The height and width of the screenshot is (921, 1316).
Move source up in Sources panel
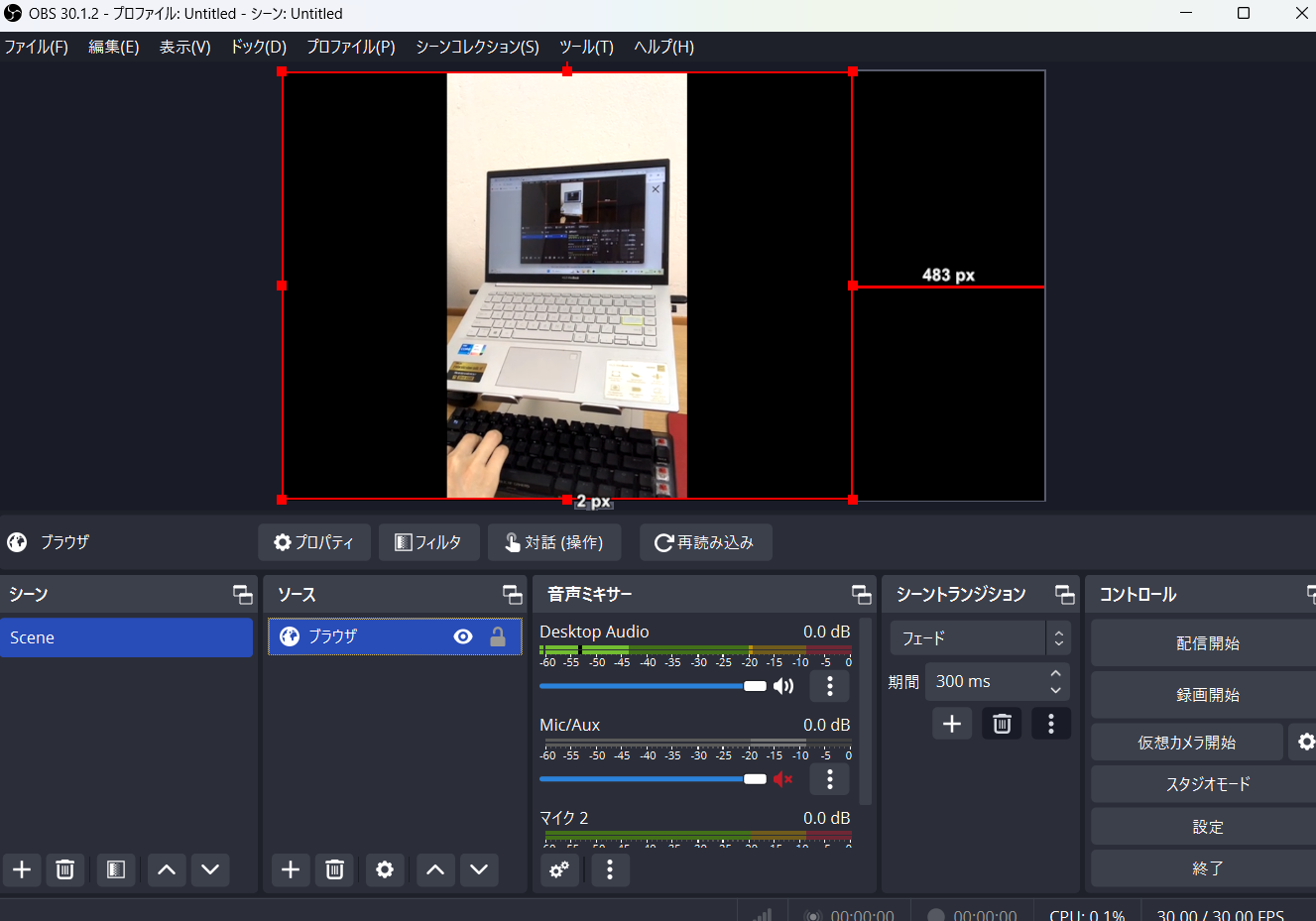(435, 869)
